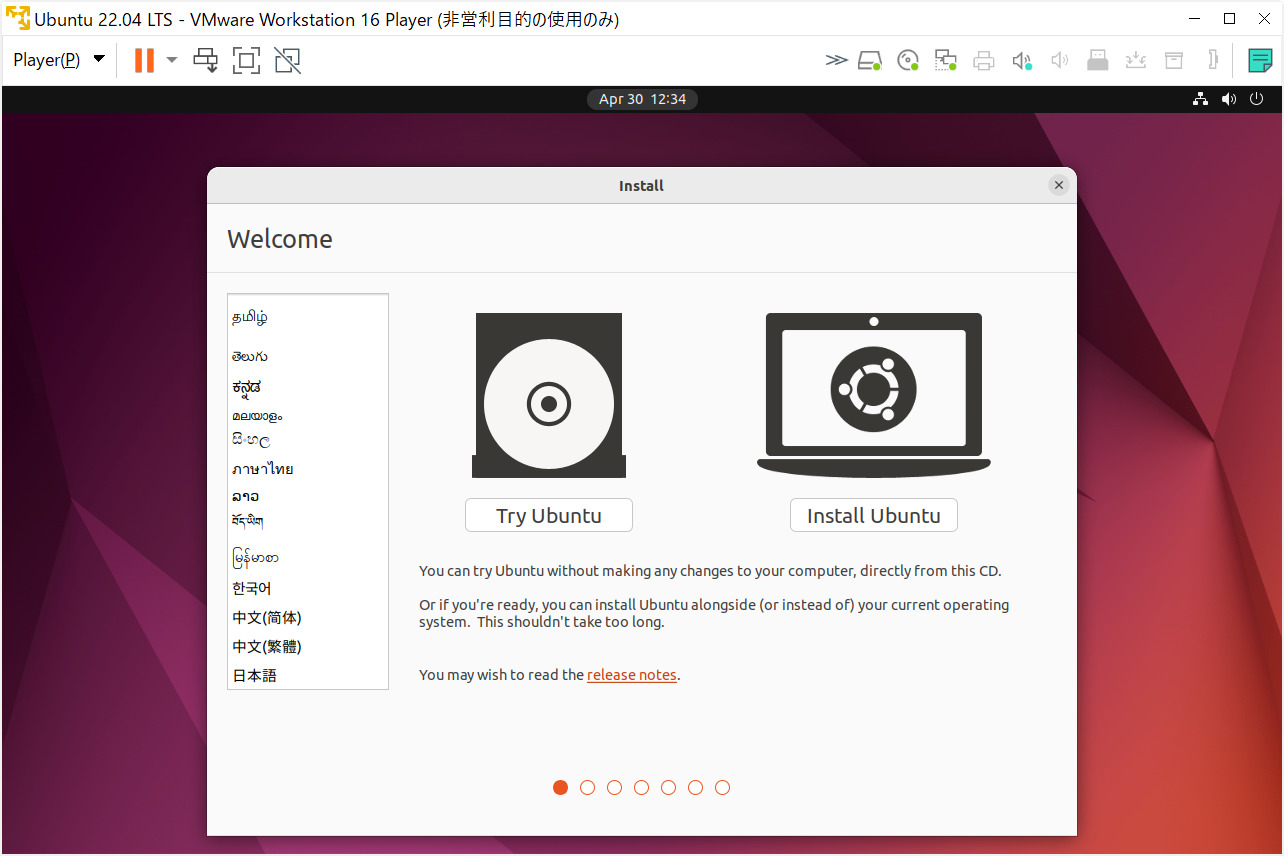This screenshot has height=856, width=1284.
Task: Click the VMware Player app icon in title bar
Action: [x=17, y=18]
